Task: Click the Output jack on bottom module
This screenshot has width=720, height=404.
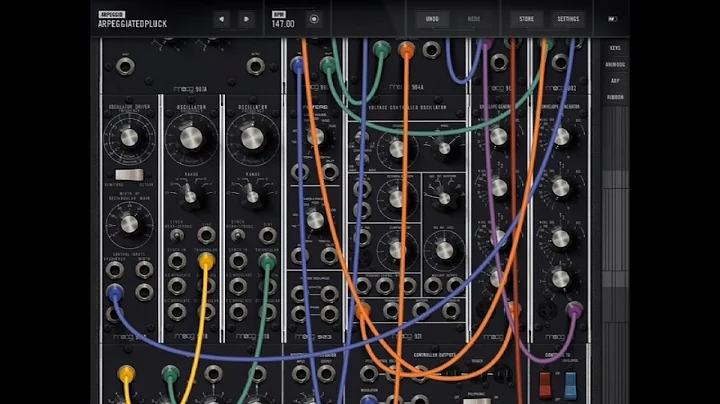Action: 326,374
